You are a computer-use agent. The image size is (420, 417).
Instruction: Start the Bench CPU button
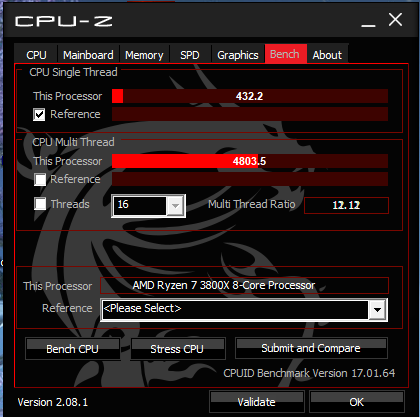click(73, 349)
